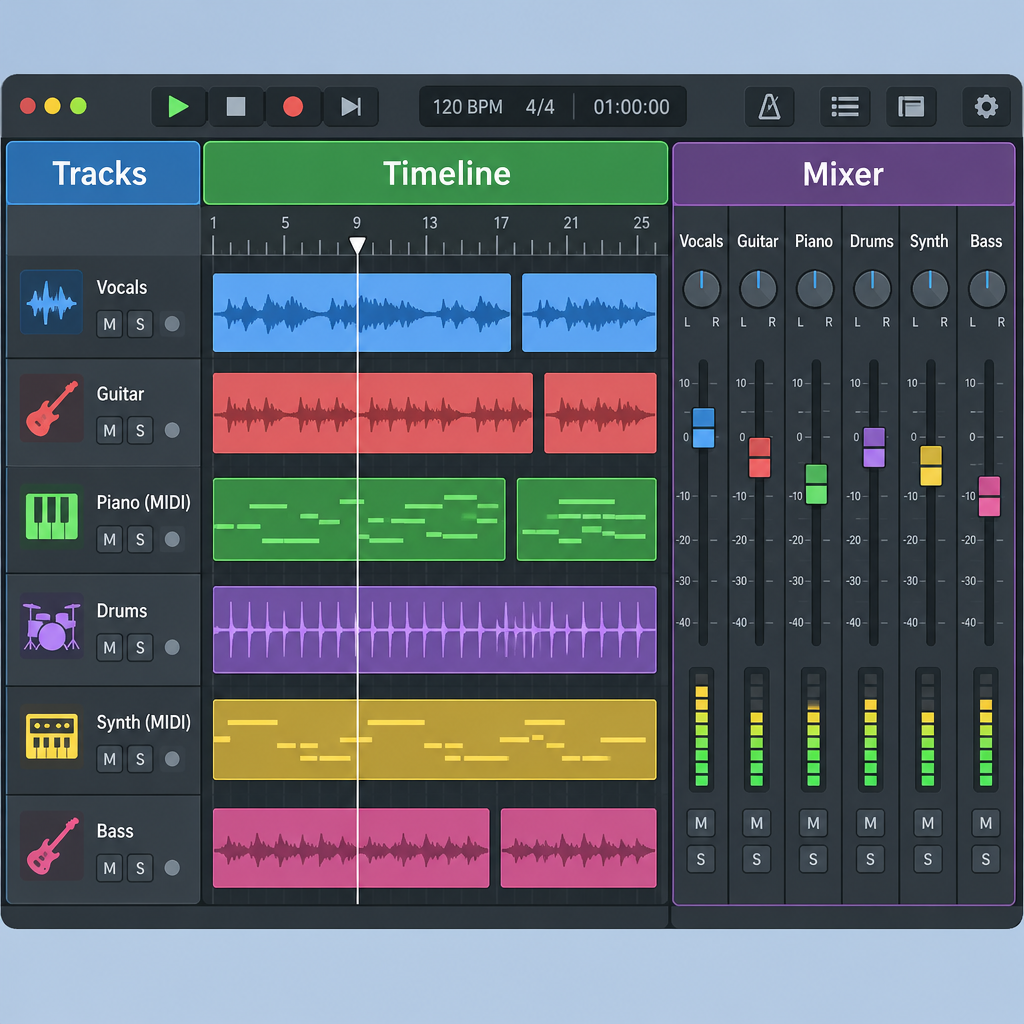Mute the Piano (MIDI) track
Image resolution: width=1024 pixels, height=1024 pixels.
[x=110, y=539]
